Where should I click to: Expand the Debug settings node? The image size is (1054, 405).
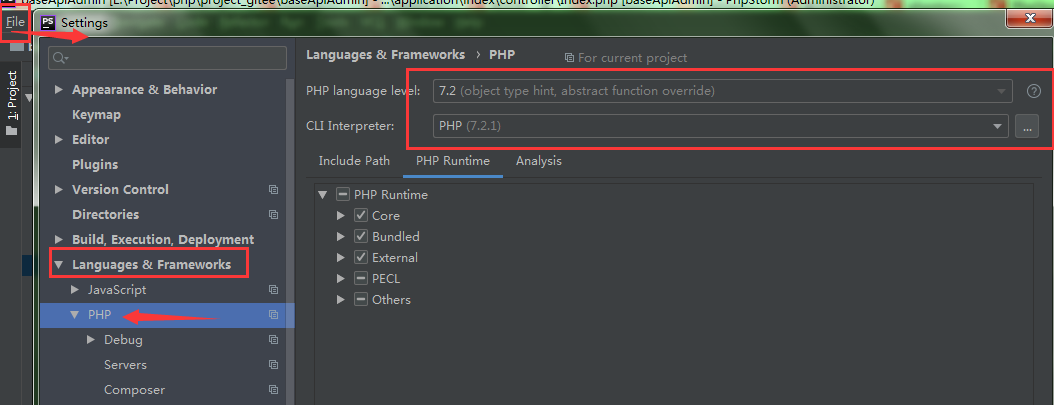click(91, 340)
